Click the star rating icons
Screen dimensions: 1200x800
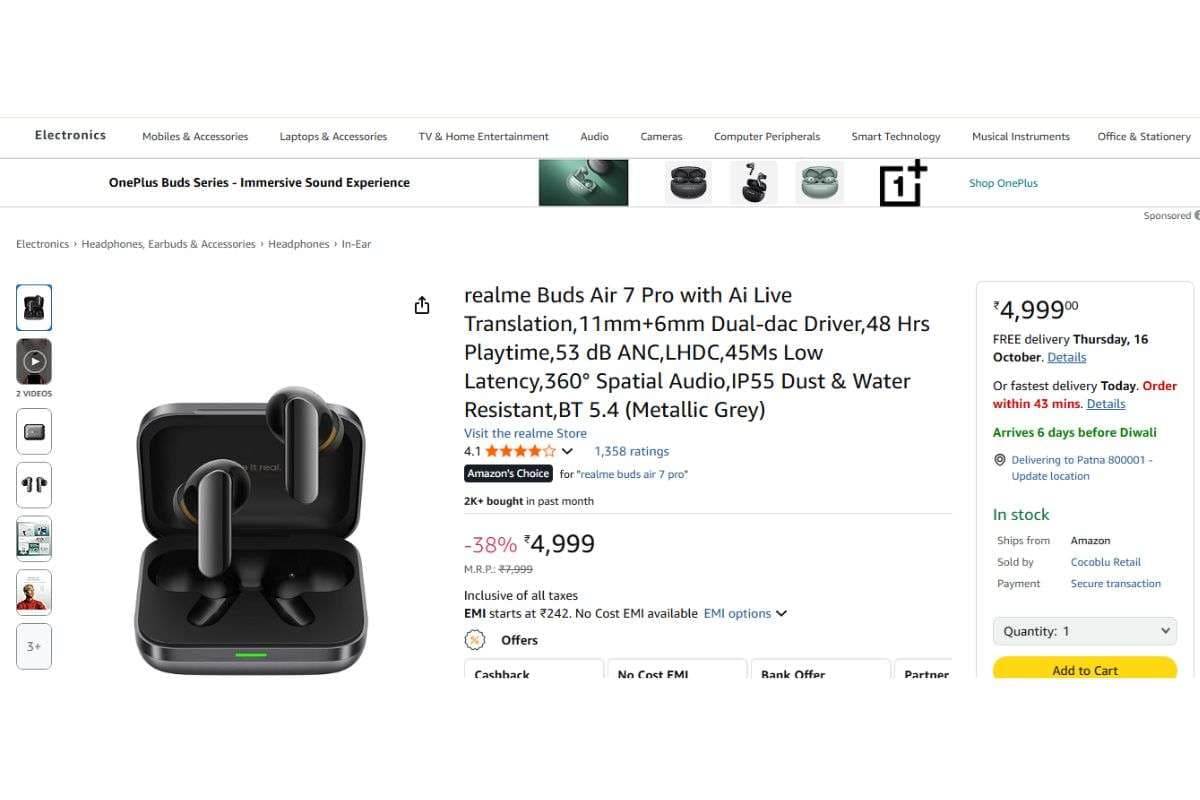[520, 451]
